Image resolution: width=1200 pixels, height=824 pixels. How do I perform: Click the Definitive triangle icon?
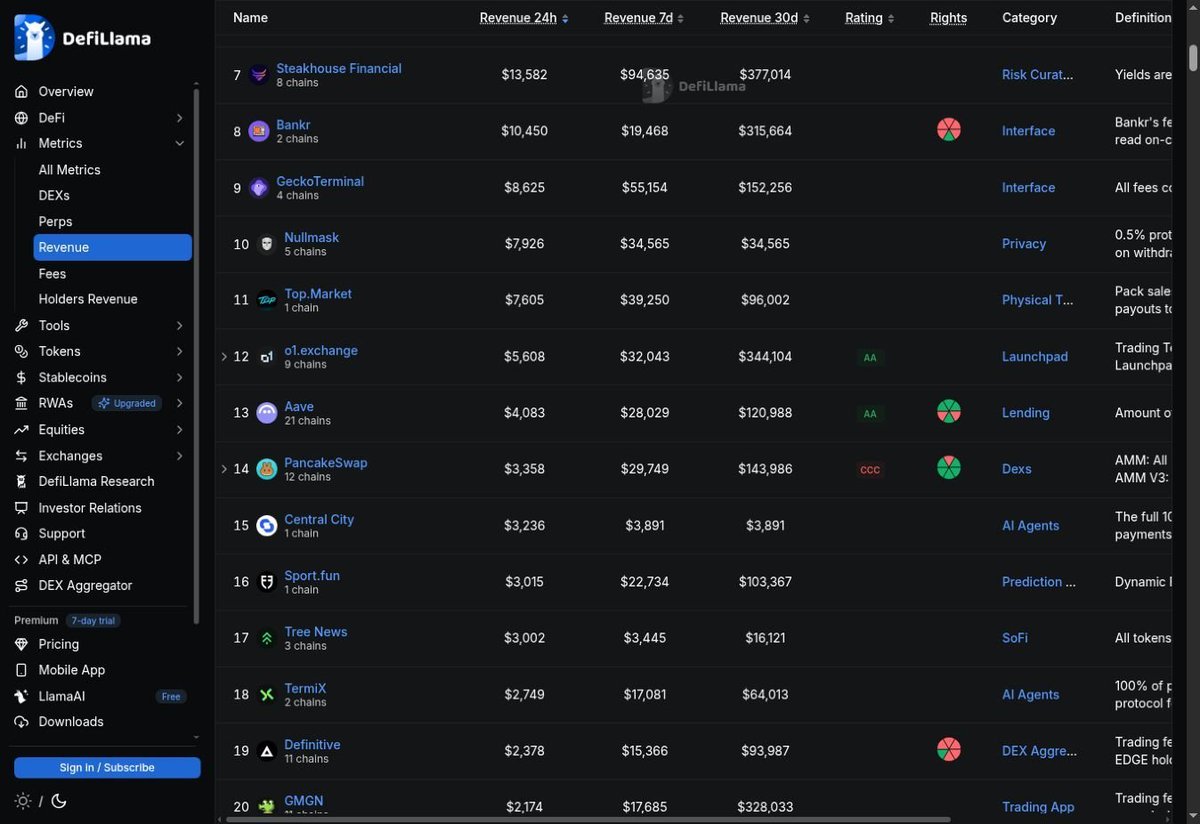click(x=267, y=751)
